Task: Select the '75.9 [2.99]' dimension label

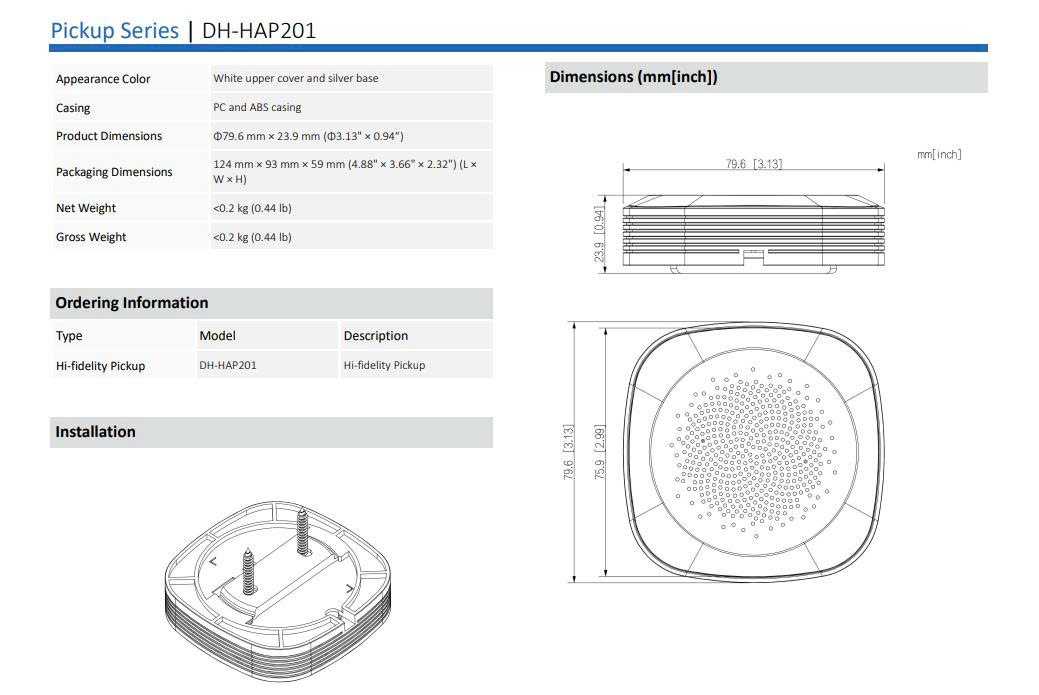Action: [x=599, y=453]
